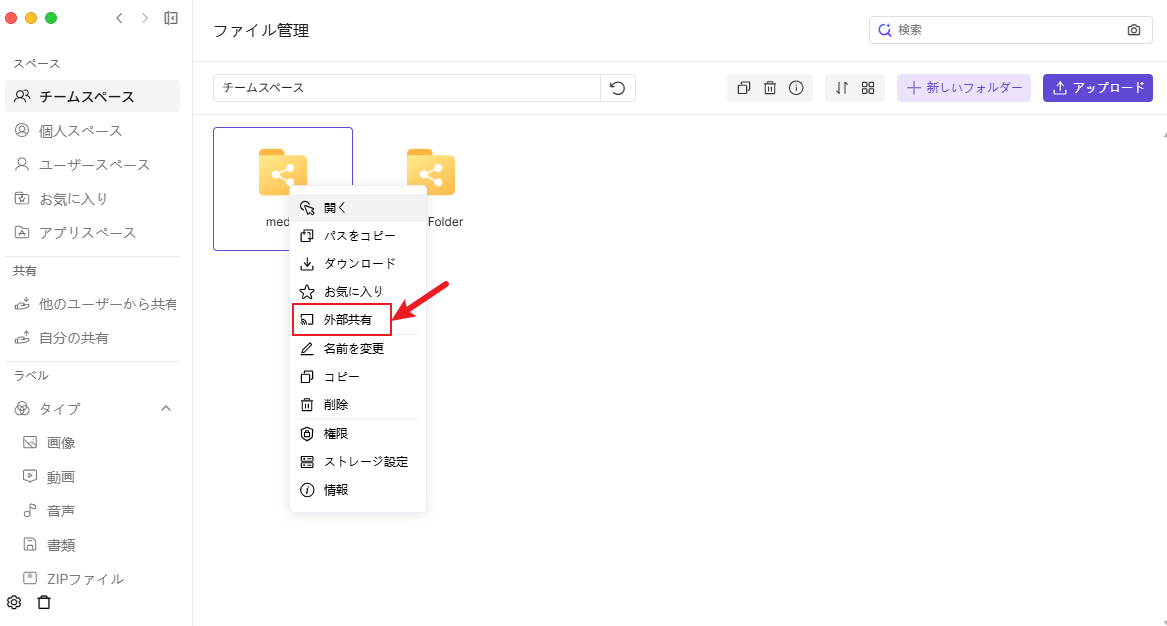This screenshot has width=1167, height=626.
Task: Click the アップロード button
Action: [x=1097, y=88]
